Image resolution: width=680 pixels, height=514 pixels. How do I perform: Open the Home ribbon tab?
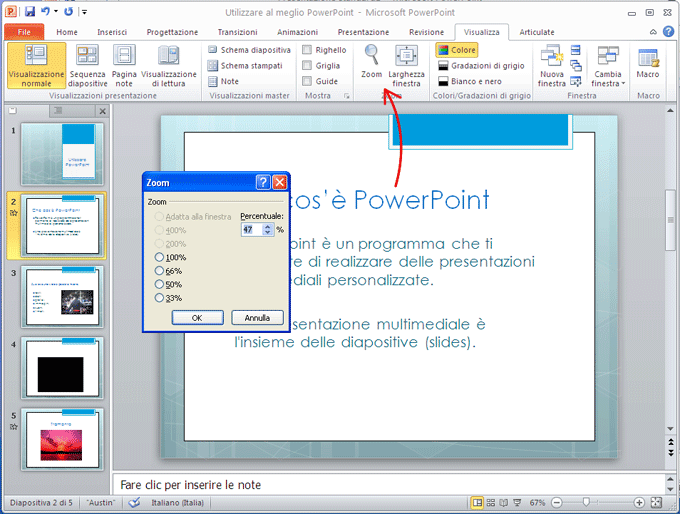tap(67, 32)
